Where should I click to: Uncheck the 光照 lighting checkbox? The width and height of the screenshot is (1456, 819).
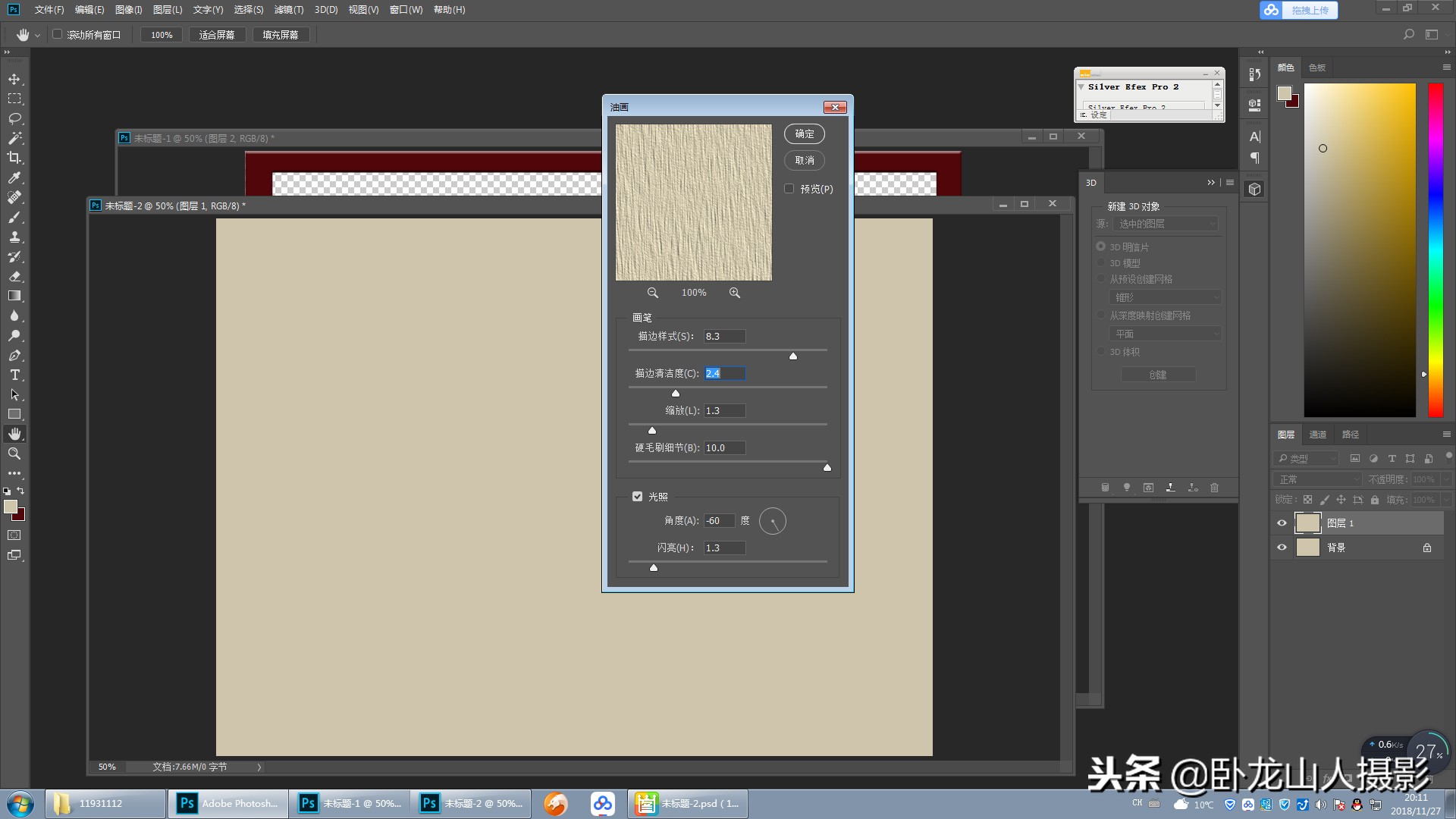638,497
